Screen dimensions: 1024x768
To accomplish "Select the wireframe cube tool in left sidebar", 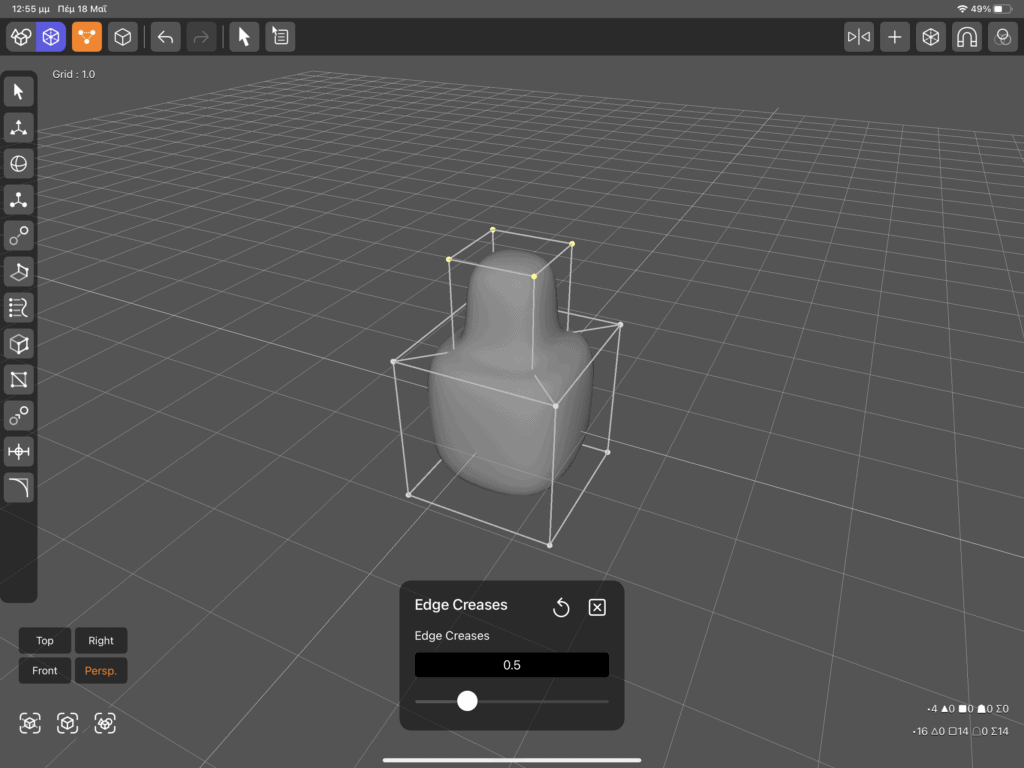I will pyautogui.click(x=18, y=344).
